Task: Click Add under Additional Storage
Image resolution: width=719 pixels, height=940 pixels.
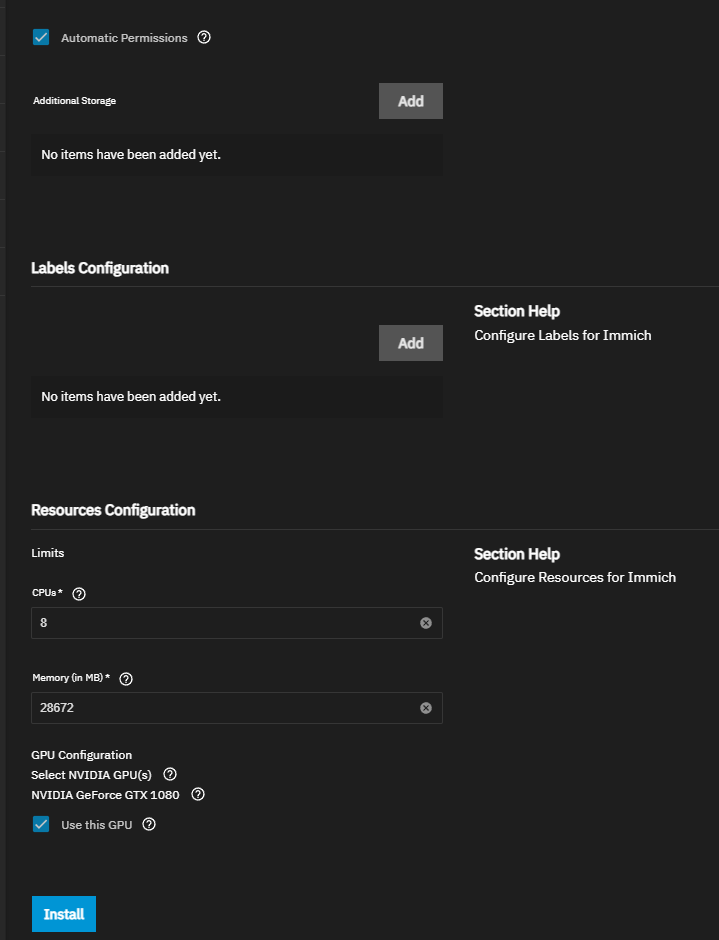Action: coord(410,100)
